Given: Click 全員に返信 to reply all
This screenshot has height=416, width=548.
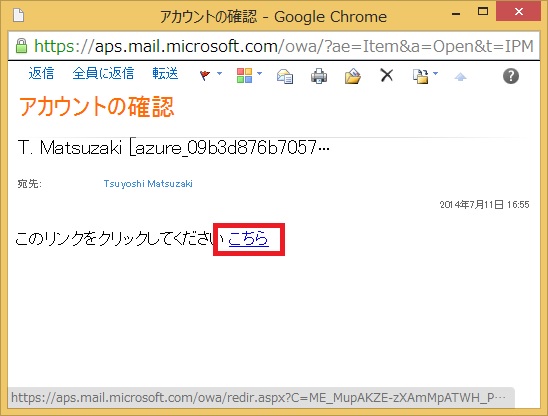Looking at the screenshot, I should 103,73.
